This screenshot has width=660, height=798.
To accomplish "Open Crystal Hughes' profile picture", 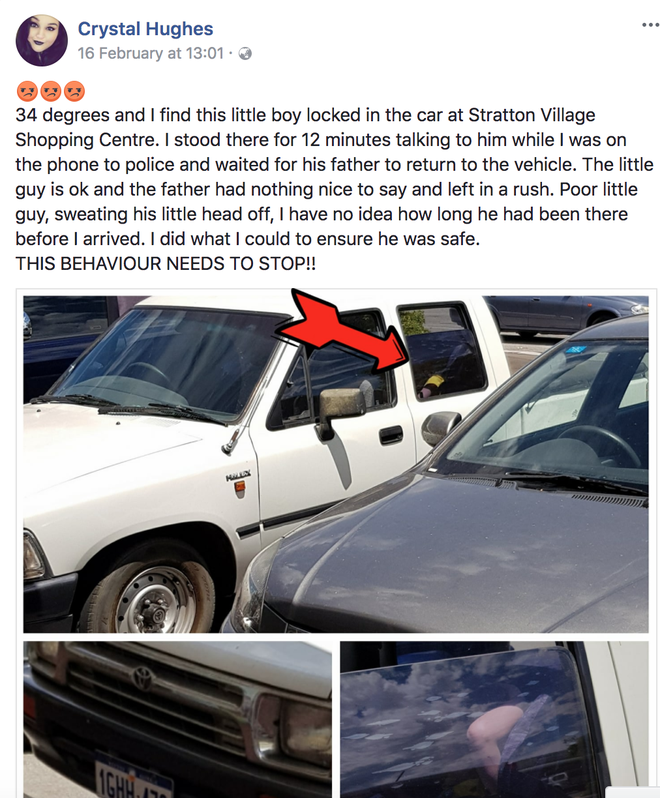I will click(42, 40).
